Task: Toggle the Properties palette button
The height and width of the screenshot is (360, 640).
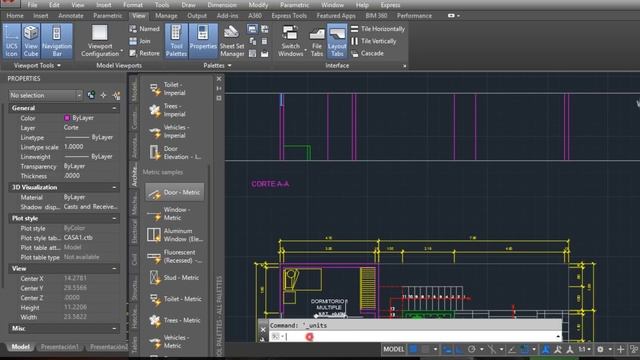Action: pos(203,41)
